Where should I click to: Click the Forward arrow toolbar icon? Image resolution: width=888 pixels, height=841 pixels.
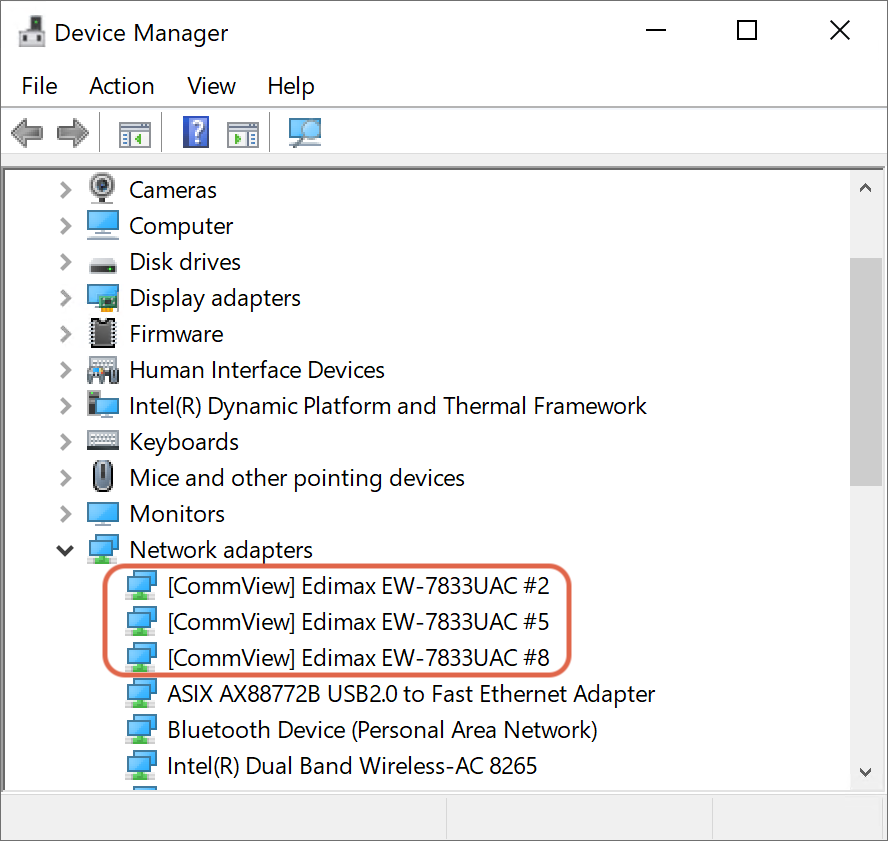pos(72,133)
